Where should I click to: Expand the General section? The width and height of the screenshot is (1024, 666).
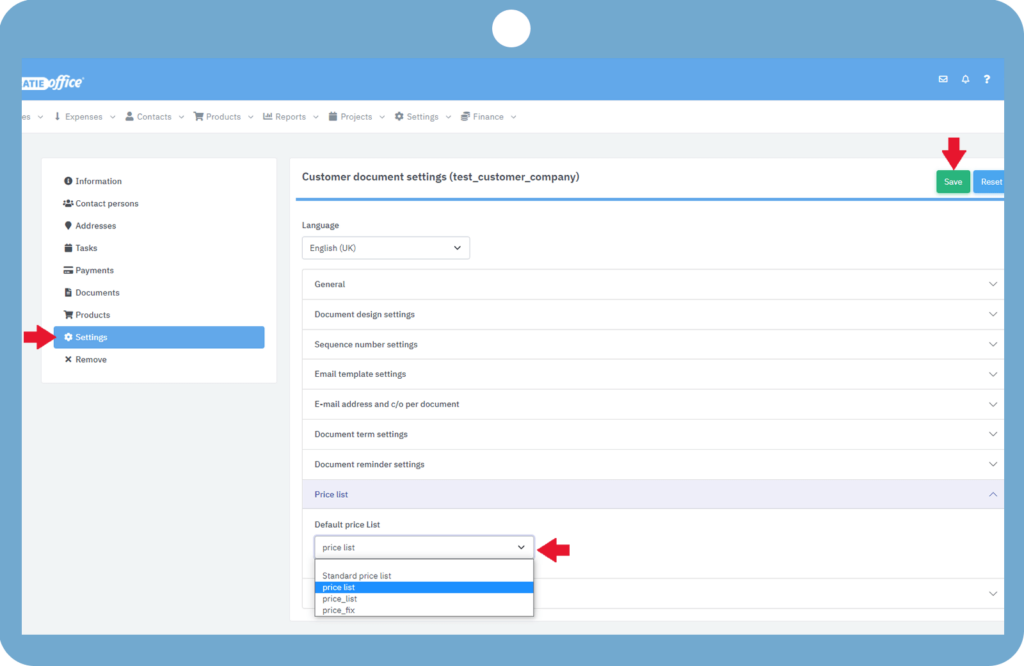652,284
